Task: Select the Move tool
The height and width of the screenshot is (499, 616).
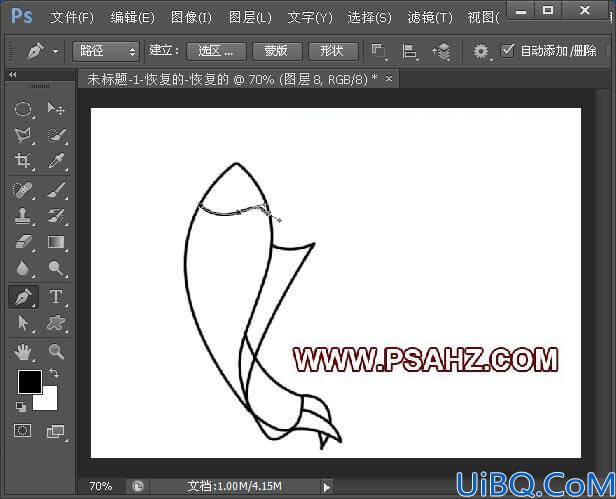Action: [x=56, y=109]
